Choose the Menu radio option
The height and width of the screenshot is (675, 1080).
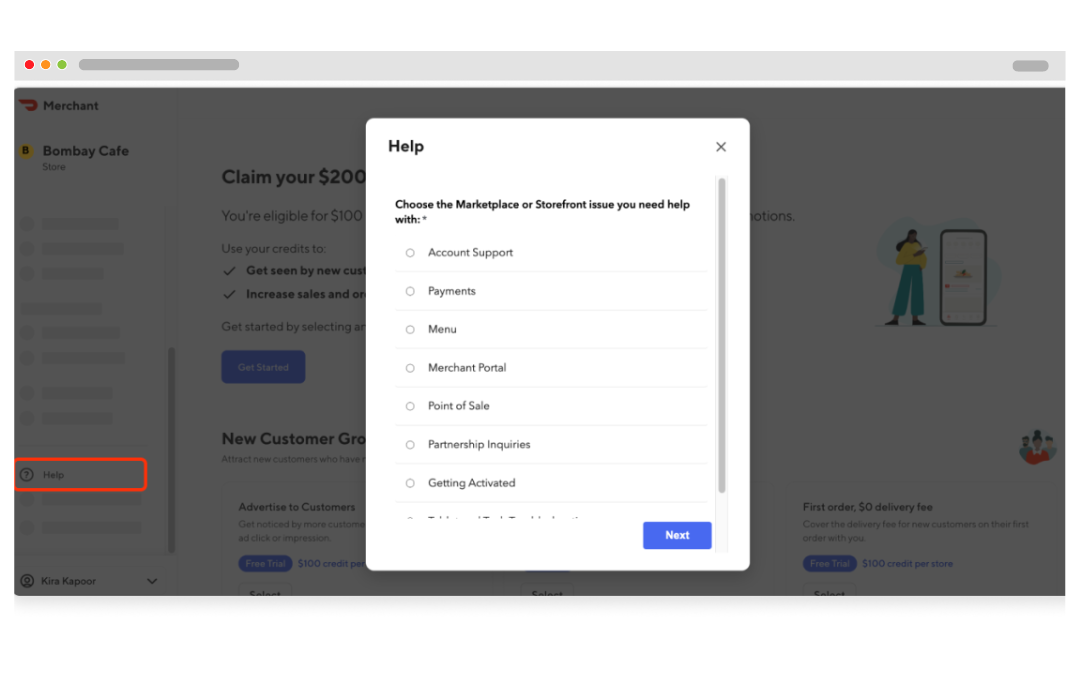pos(410,330)
